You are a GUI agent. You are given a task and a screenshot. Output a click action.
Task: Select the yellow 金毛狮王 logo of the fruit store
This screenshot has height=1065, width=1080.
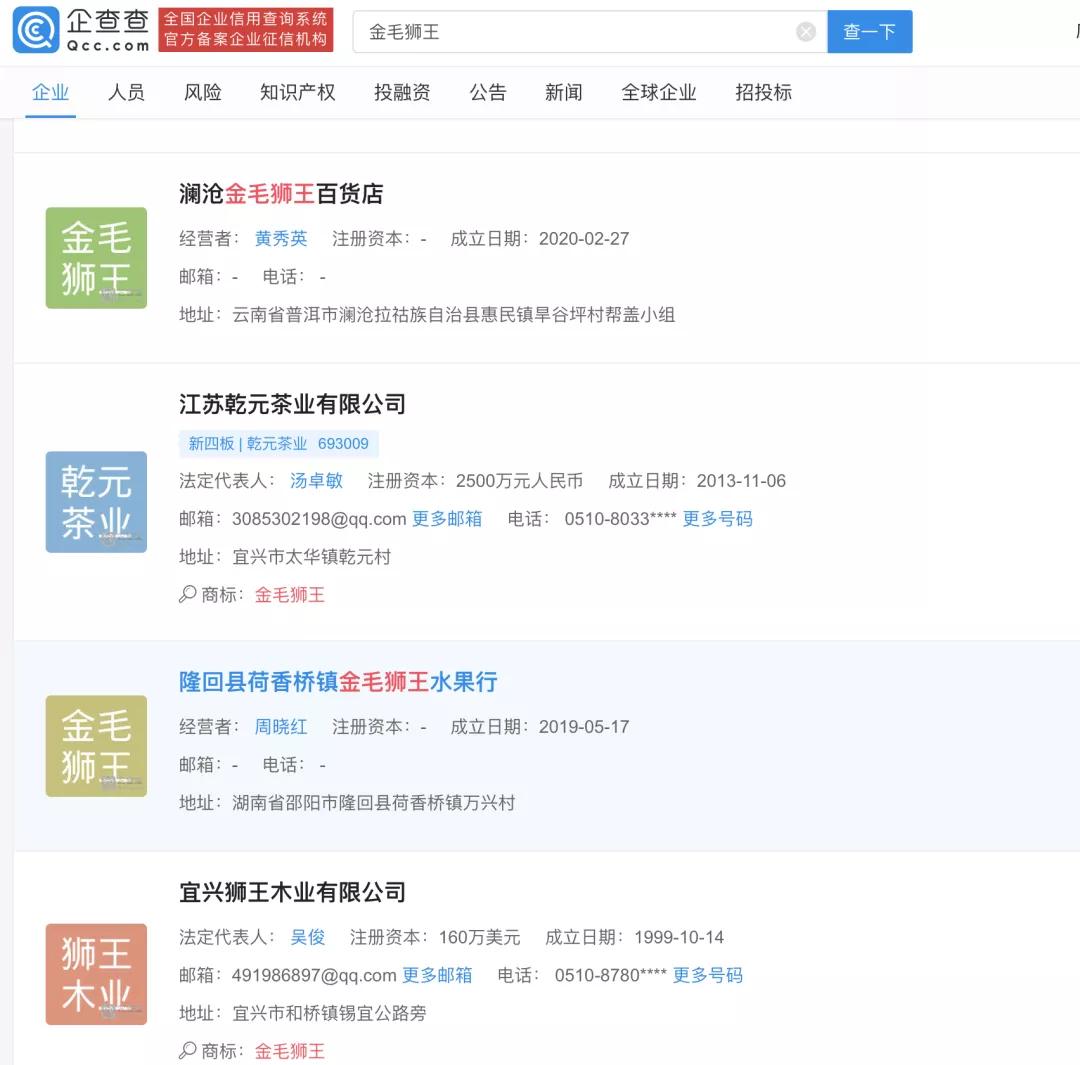click(x=96, y=745)
